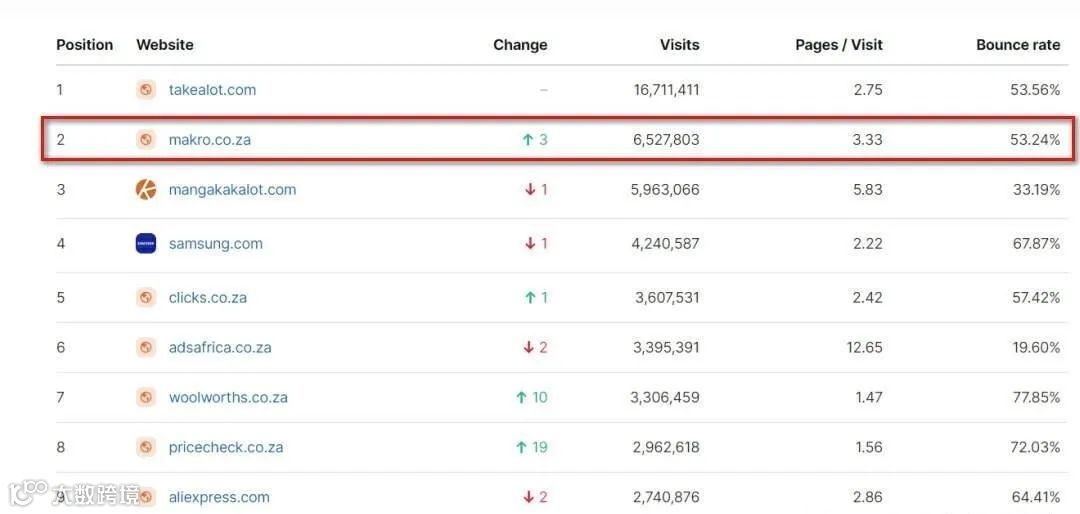The width and height of the screenshot is (1080, 514).
Task: Click the clicks.co.za favicon icon
Action: (x=146, y=298)
